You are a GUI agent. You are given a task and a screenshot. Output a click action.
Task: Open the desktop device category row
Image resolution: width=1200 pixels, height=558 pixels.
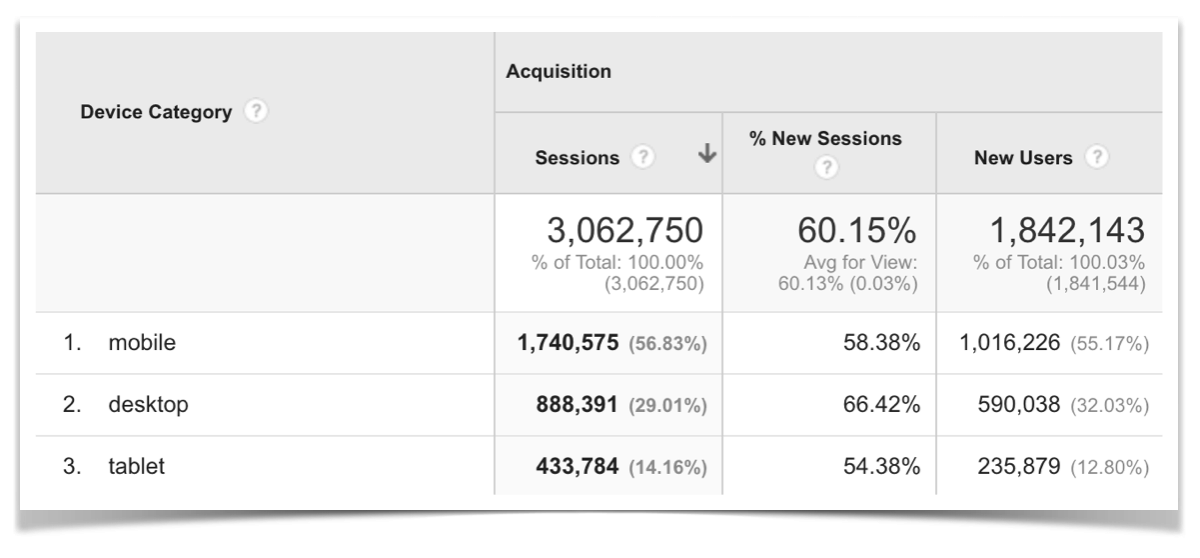point(148,404)
